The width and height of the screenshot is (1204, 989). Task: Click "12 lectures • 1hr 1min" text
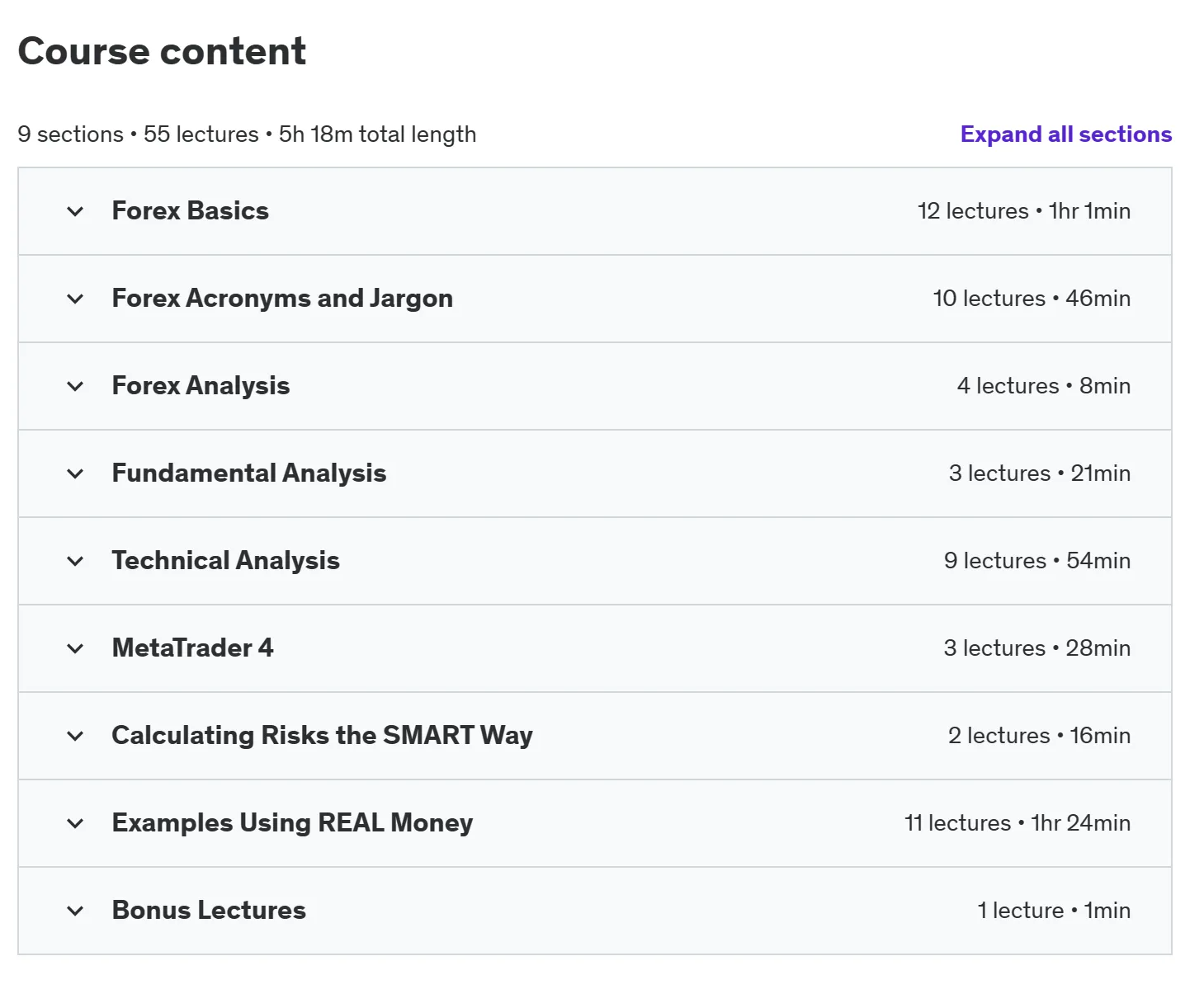coord(1024,211)
